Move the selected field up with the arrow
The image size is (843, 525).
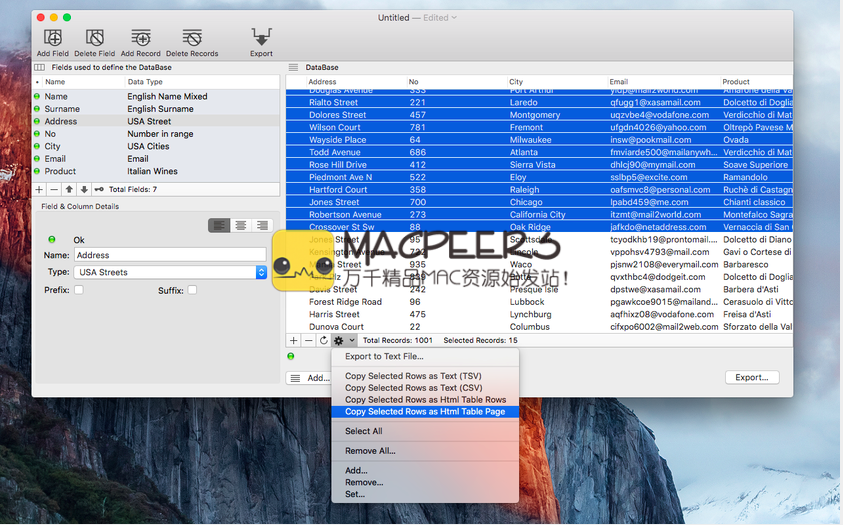pyautogui.click(x=69, y=189)
